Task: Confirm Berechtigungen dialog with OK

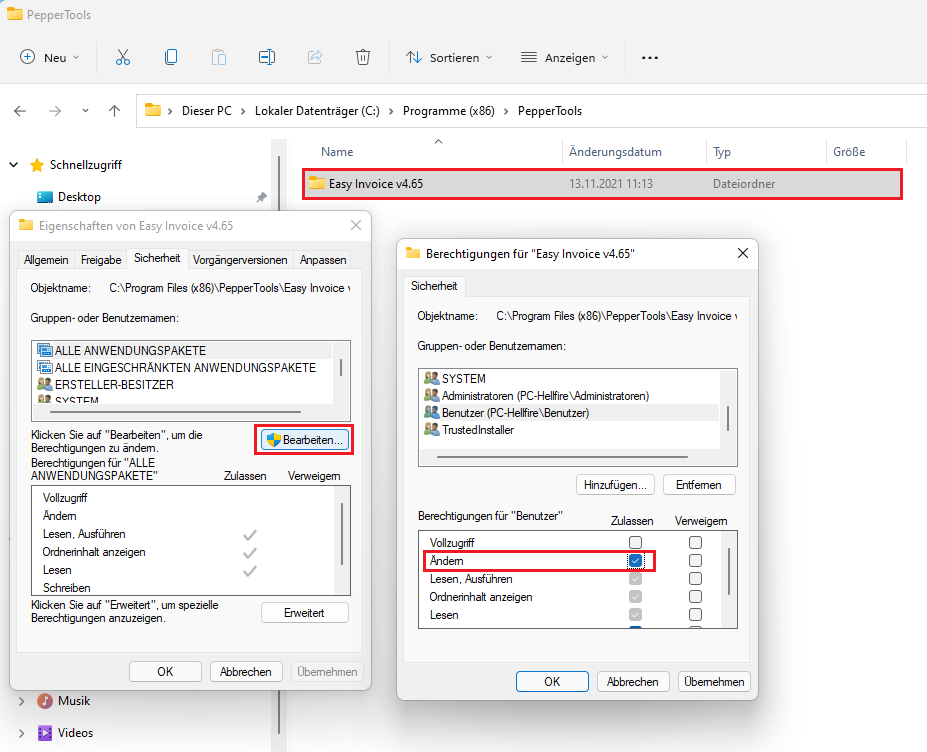Action: coord(552,682)
